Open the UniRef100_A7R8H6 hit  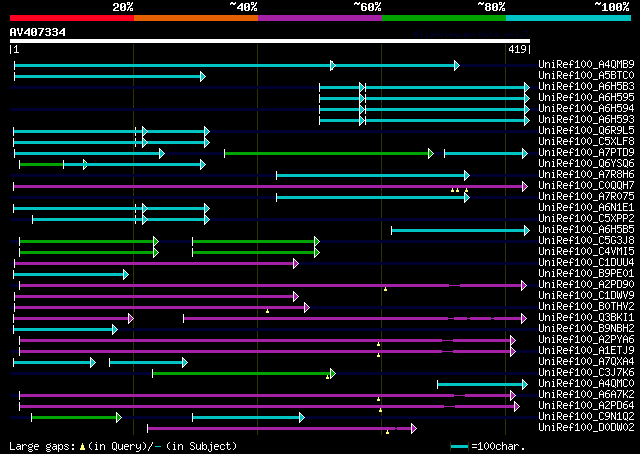pyautogui.click(x=586, y=174)
